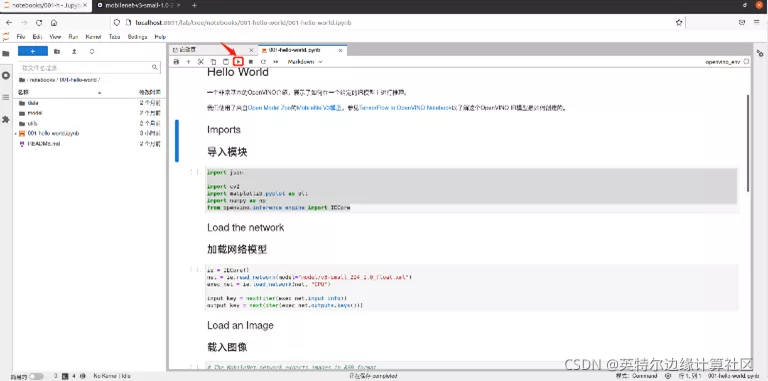Select the utils folder in file list
768x381 pixels.
coord(89,123)
